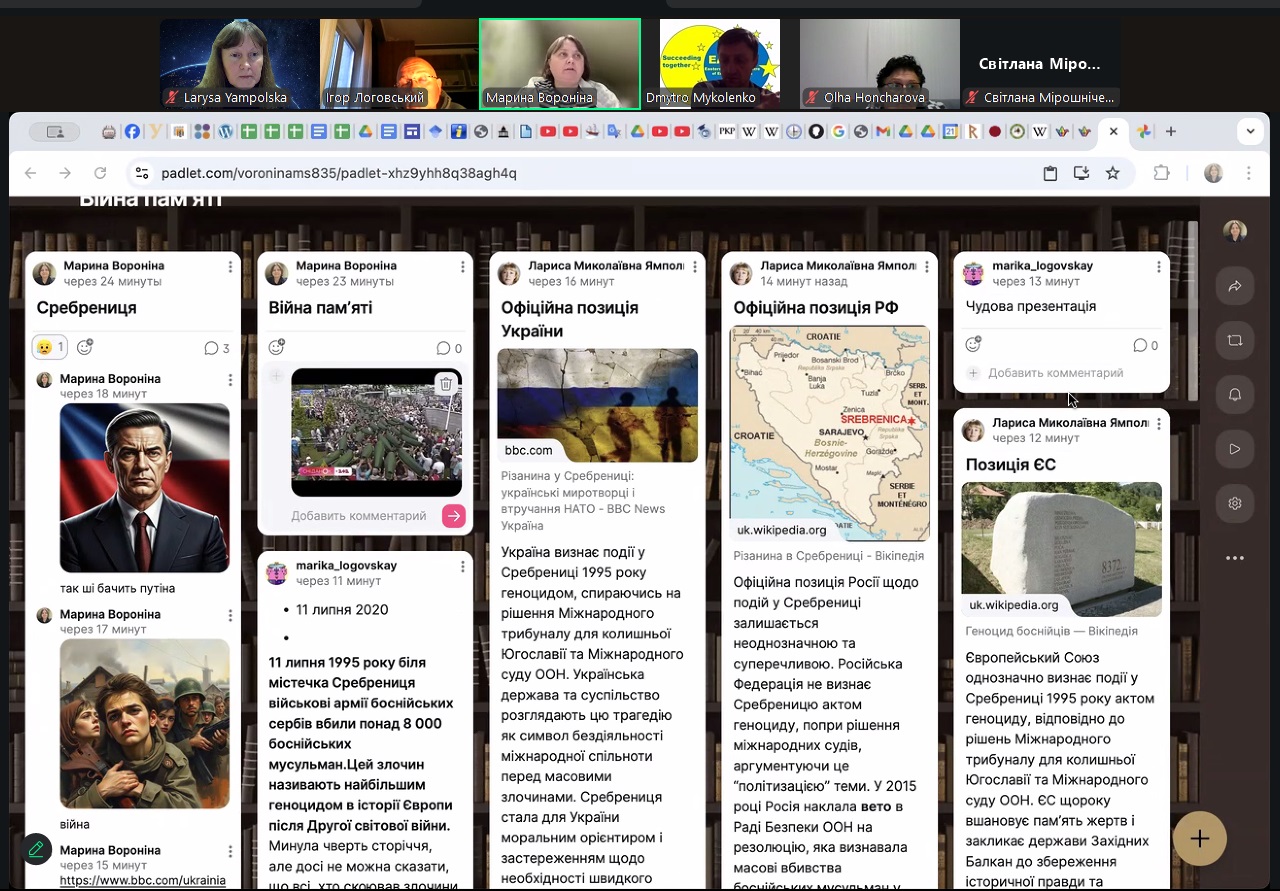This screenshot has height=891, width=1280.
Task: Bookmark this page with the star icon
Action: click(1112, 173)
